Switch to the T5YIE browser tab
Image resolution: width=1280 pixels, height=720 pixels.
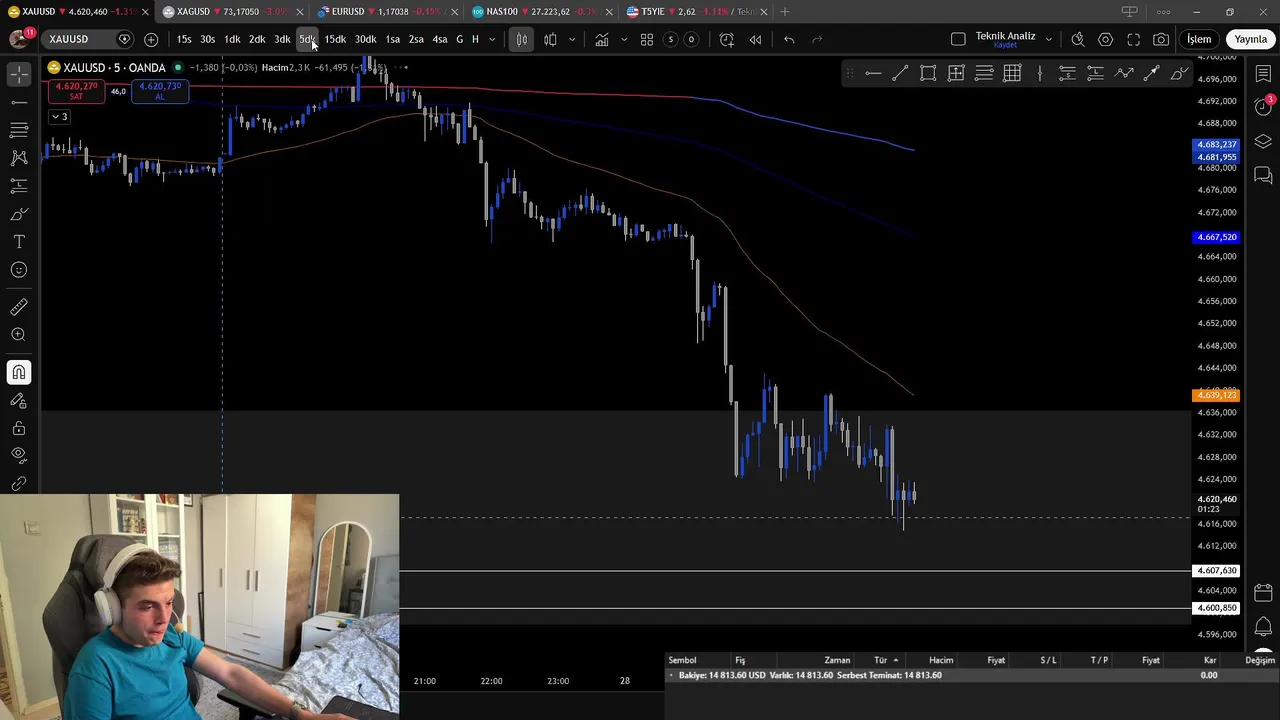point(696,12)
